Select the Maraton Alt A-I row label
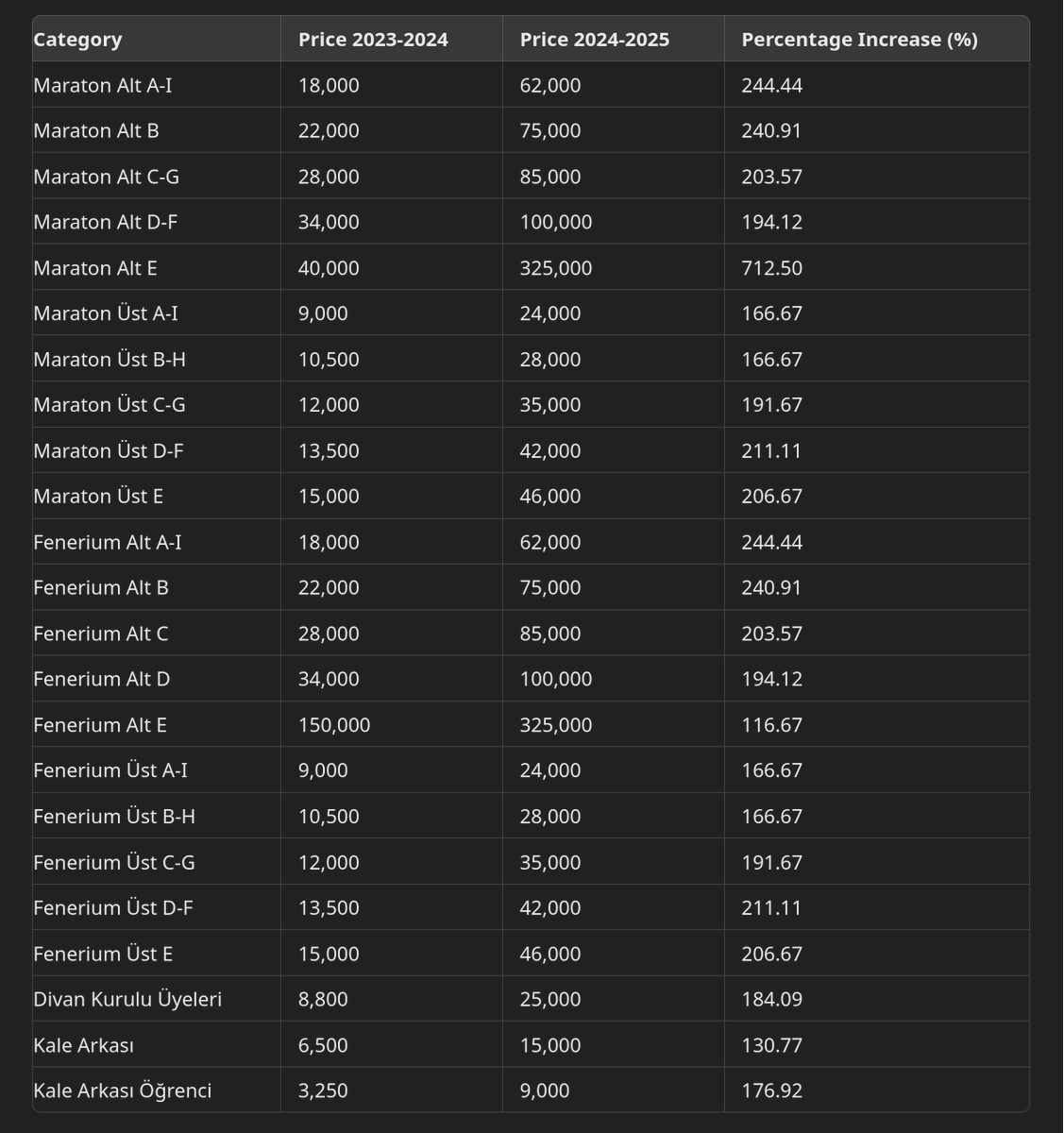The width and height of the screenshot is (1064, 1133). [x=103, y=85]
